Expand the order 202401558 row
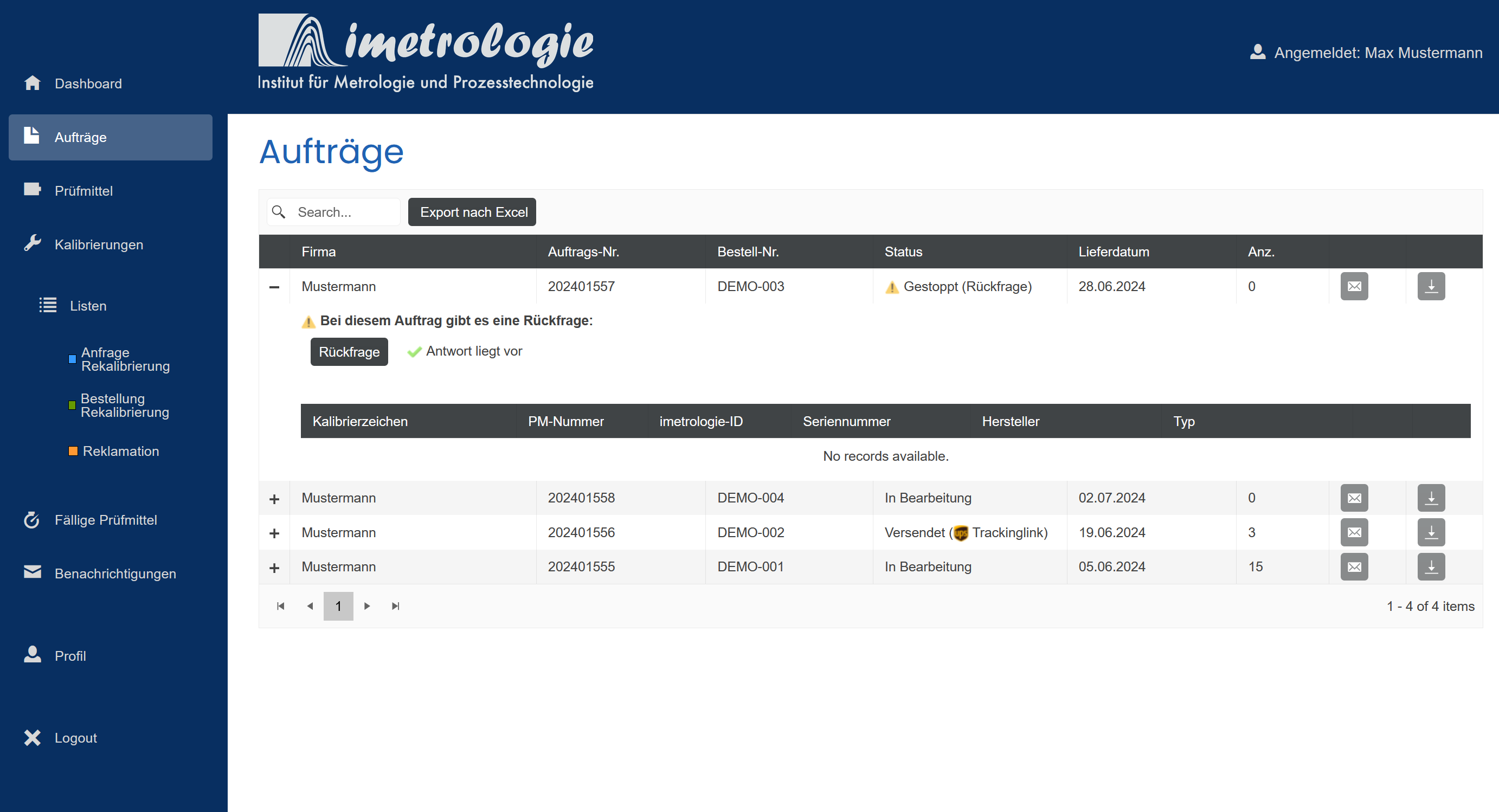Viewport: 1499px width, 812px height. [x=274, y=499]
